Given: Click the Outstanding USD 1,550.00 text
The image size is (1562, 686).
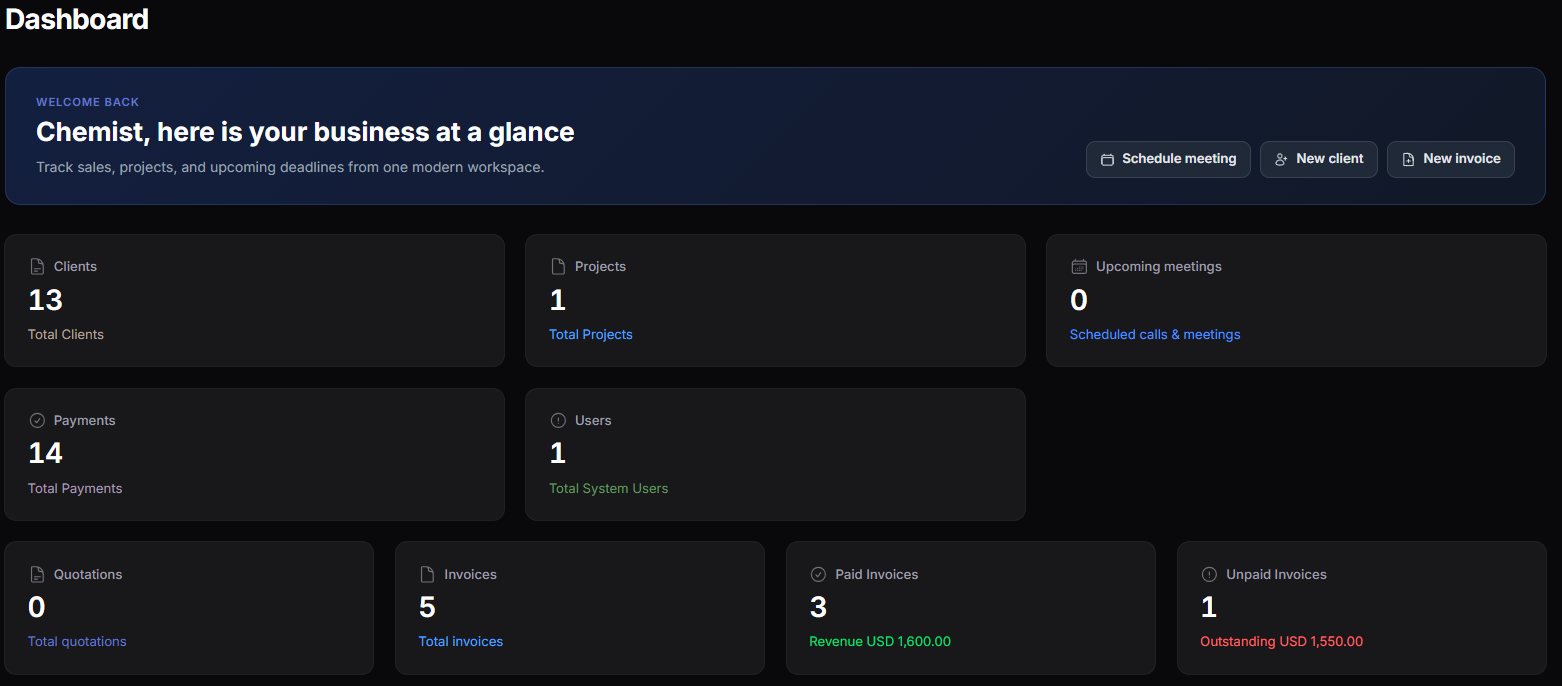Looking at the screenshot, I should (x=1282, y=641).
